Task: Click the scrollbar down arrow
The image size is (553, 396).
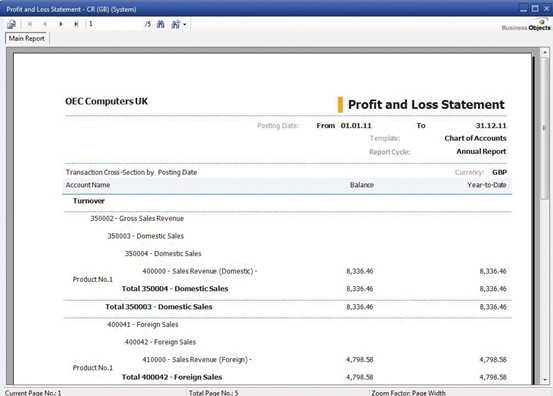Action: point(545,380)
